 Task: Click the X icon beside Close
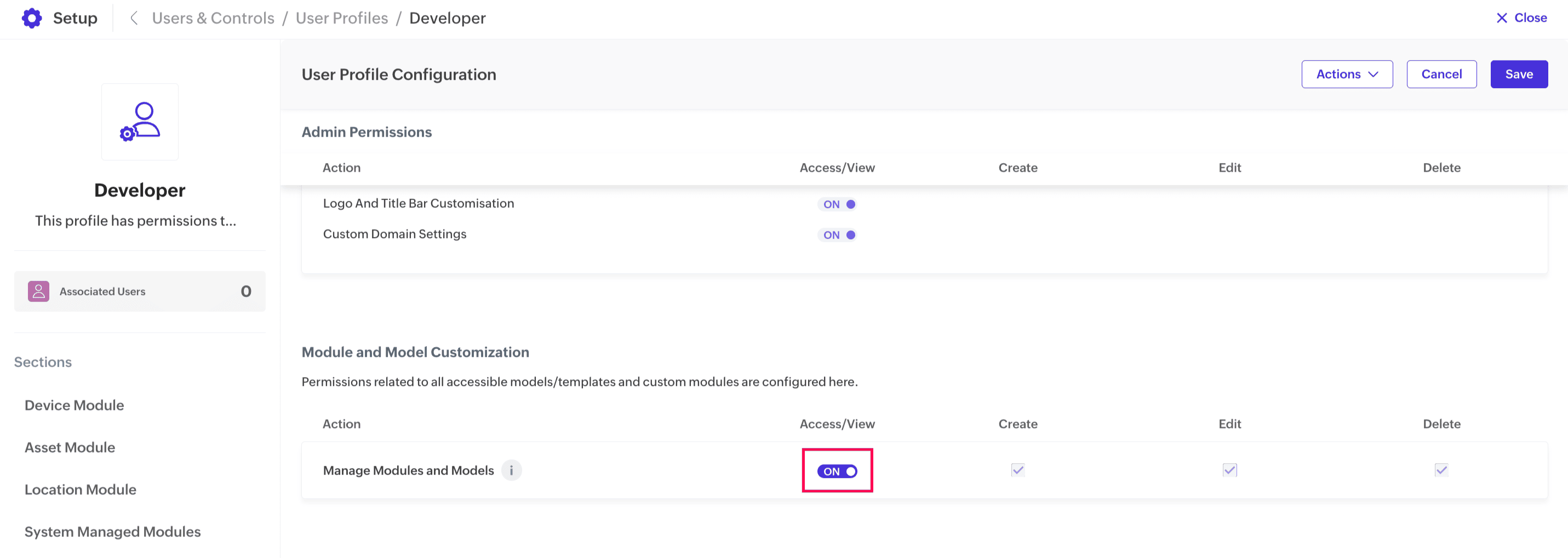click(1502, 18)
